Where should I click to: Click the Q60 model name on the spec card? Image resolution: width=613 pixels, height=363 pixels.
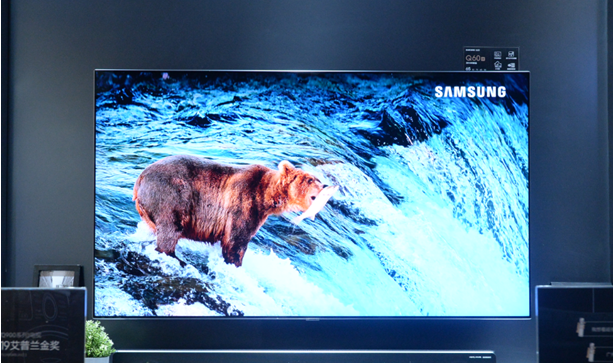pyautogui.click(x=475, y=58)
